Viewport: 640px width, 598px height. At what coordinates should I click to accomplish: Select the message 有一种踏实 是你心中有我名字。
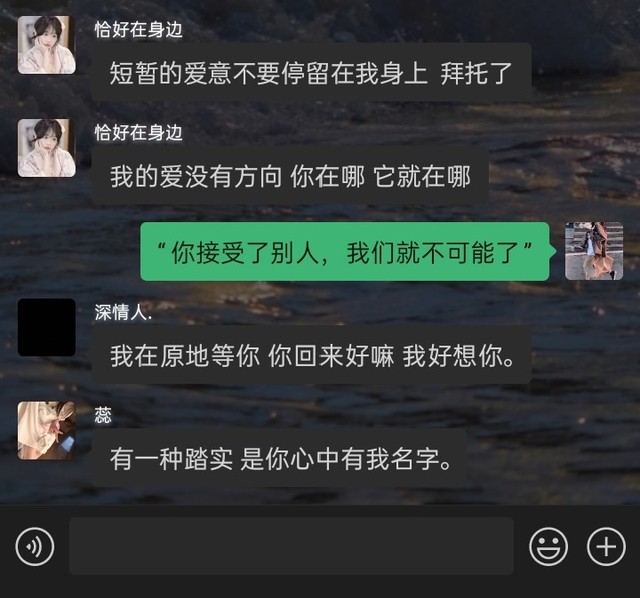click(x=279, y=458)
